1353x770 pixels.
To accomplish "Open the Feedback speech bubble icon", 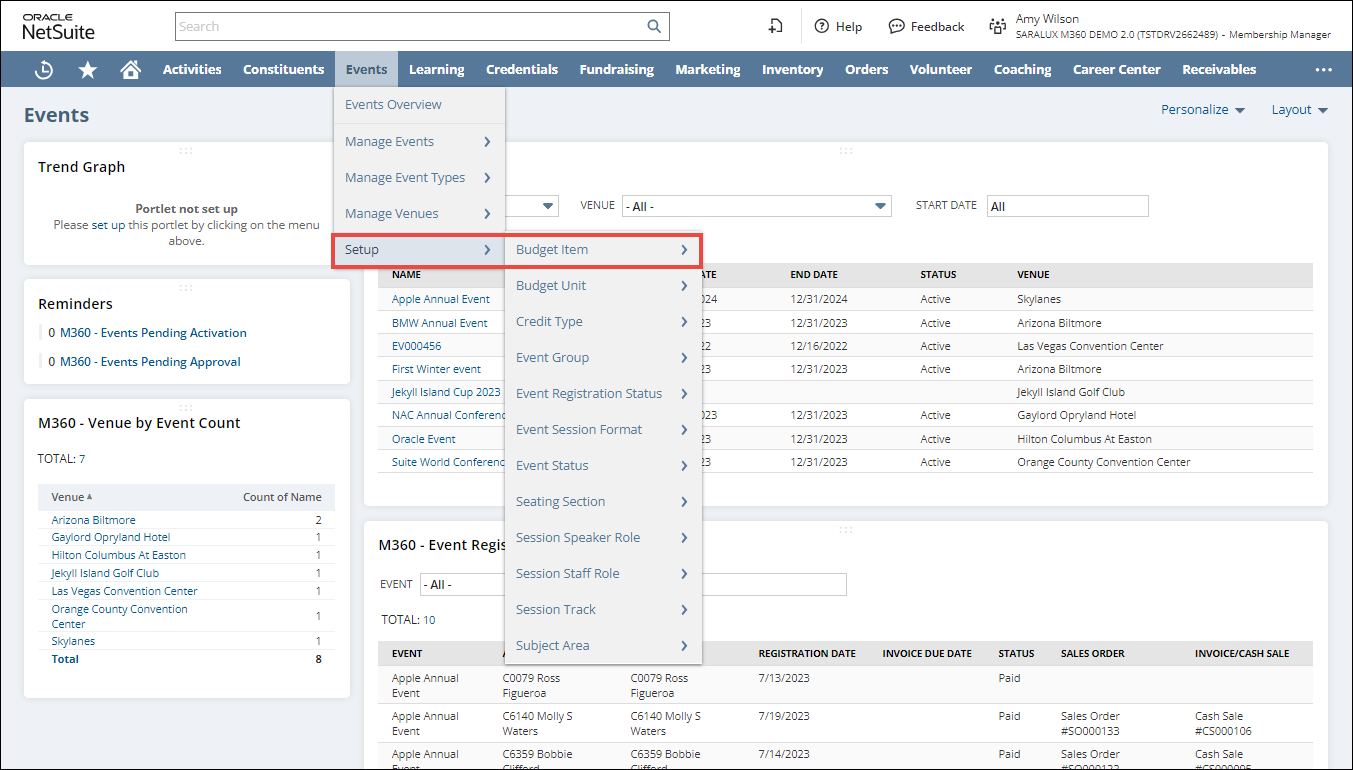I will pos(897,27).
